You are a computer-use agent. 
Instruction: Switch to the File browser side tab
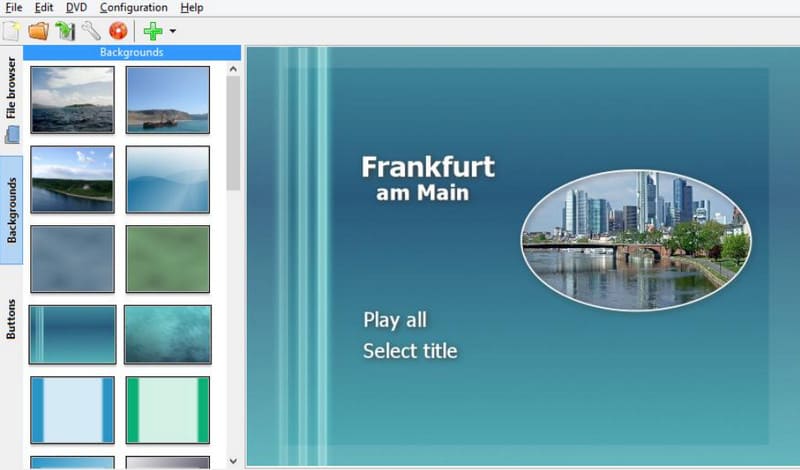[x=12, y=90]
